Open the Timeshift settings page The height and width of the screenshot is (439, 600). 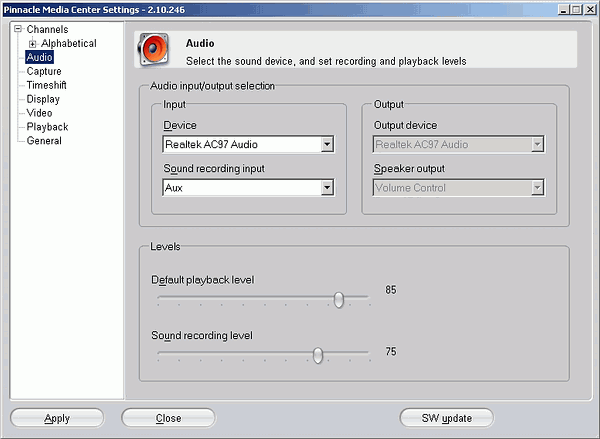(x=46, y=85)
